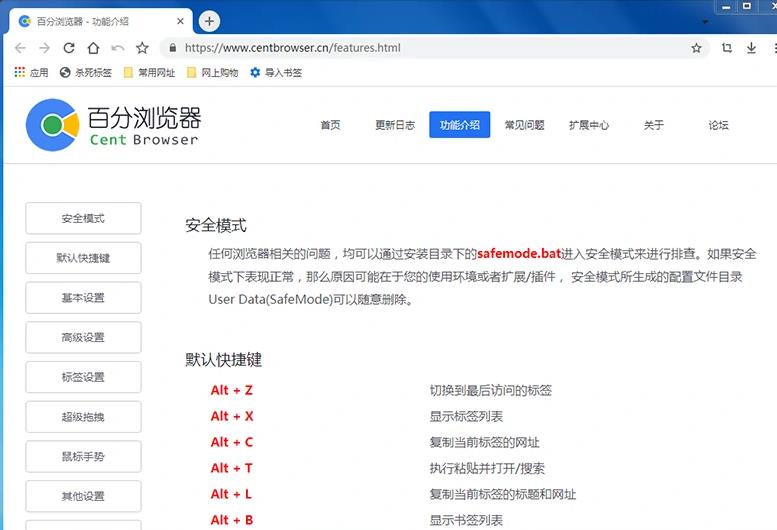
Task: Click the Alt + C shortcut text
Action: click(x=231, y=442)
